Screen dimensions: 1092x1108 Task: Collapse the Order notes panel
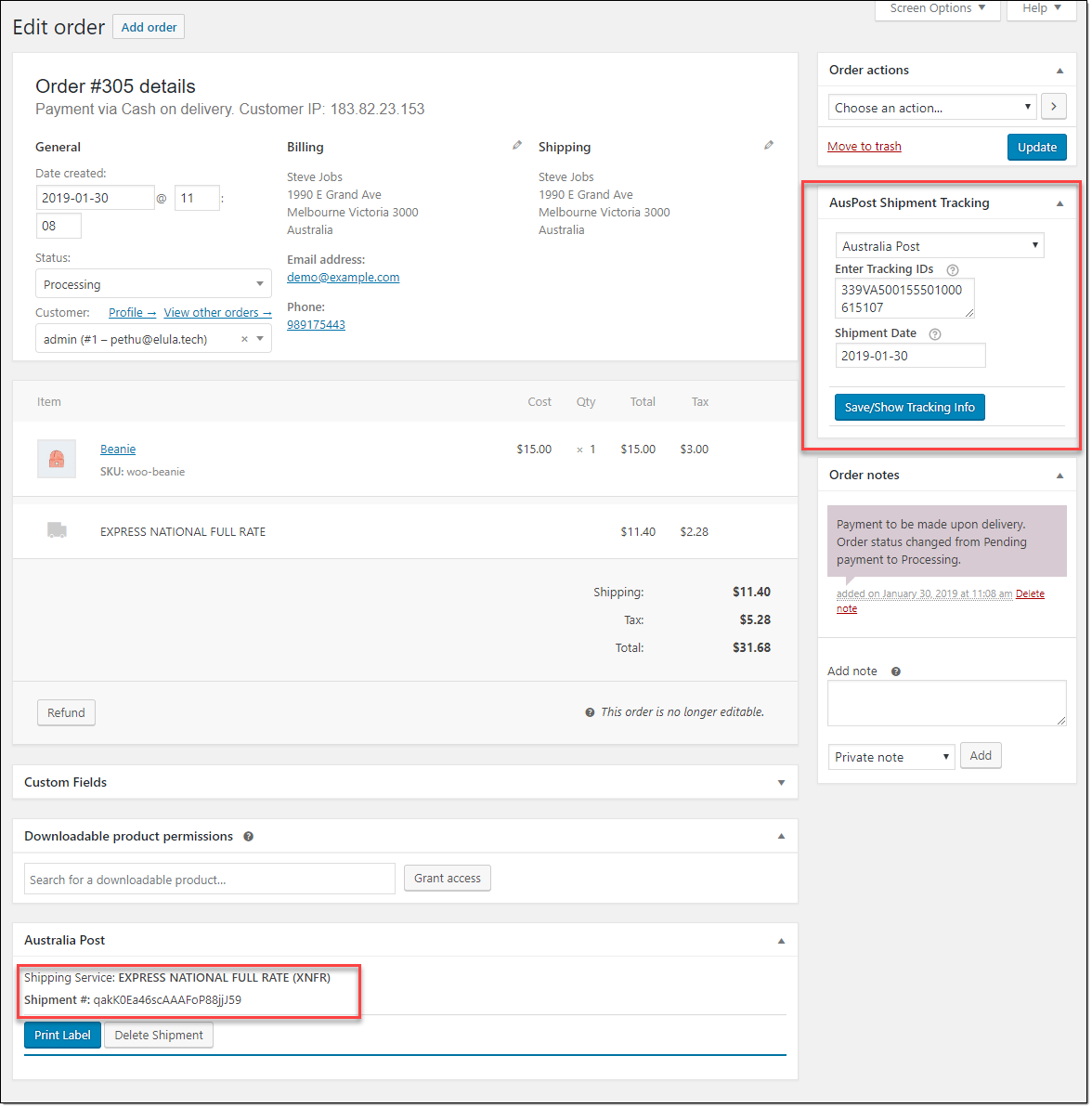click(1059, 476)
